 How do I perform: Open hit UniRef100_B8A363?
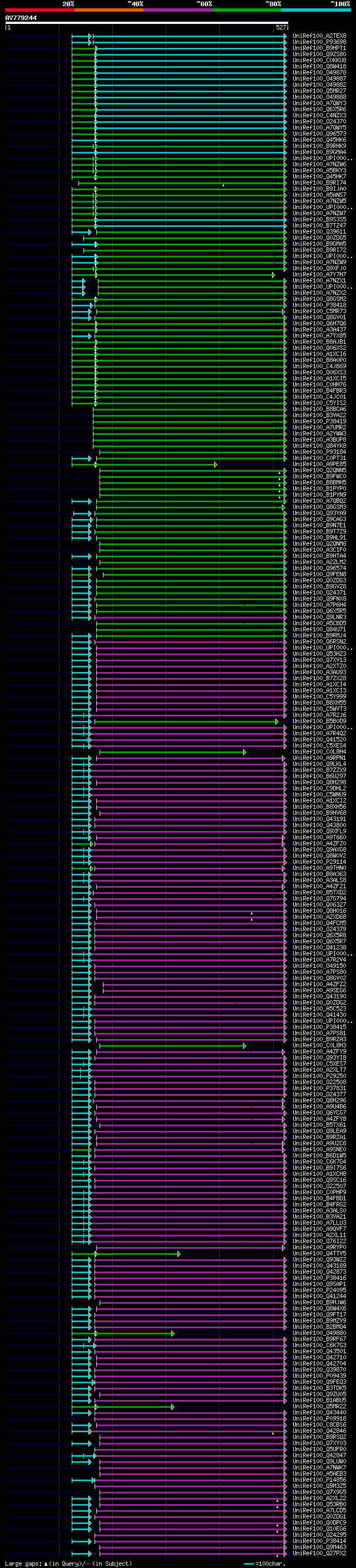tap(319, 874)
